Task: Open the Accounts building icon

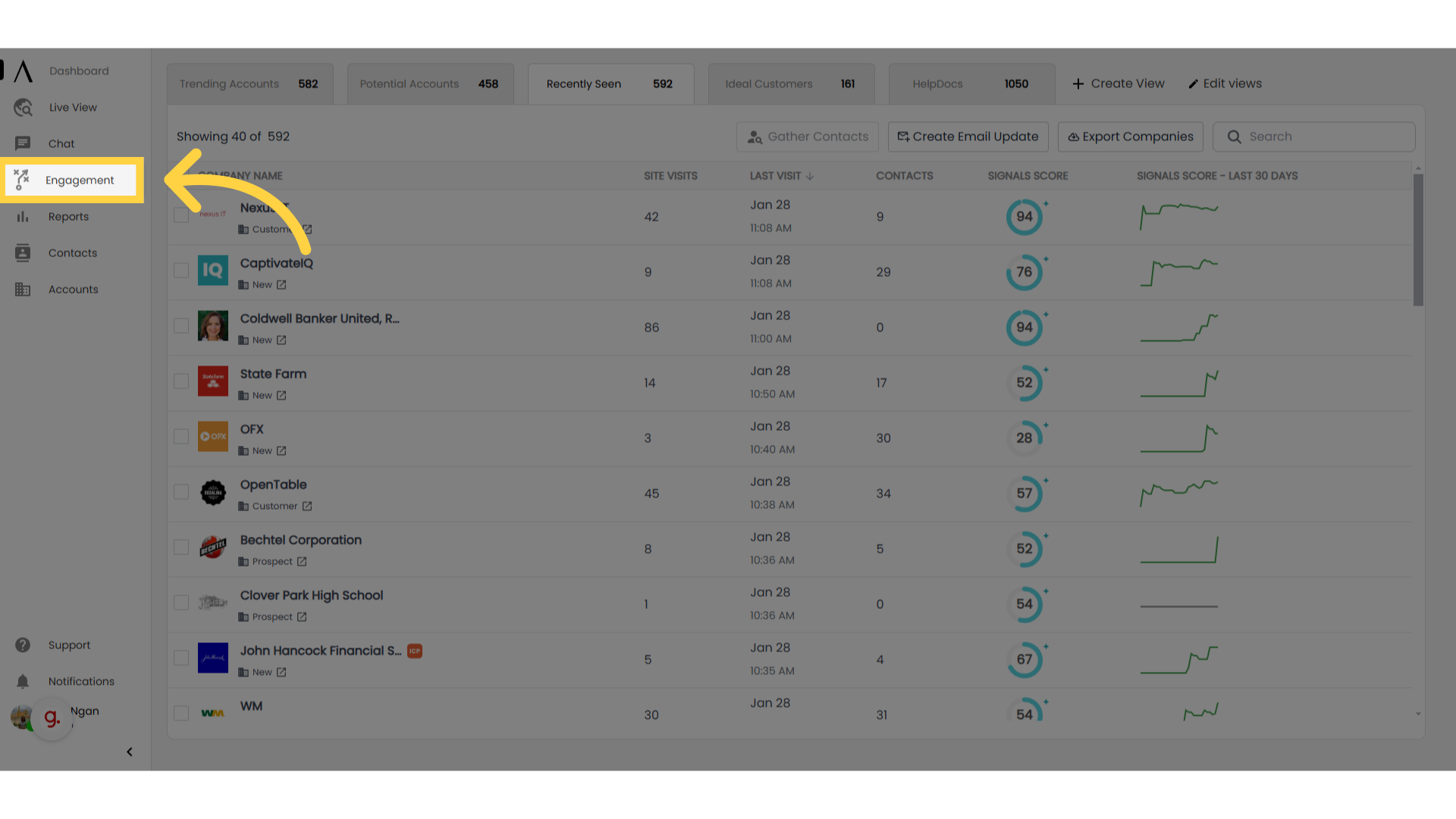Action: pyautogui.click(x=23, y=290)
